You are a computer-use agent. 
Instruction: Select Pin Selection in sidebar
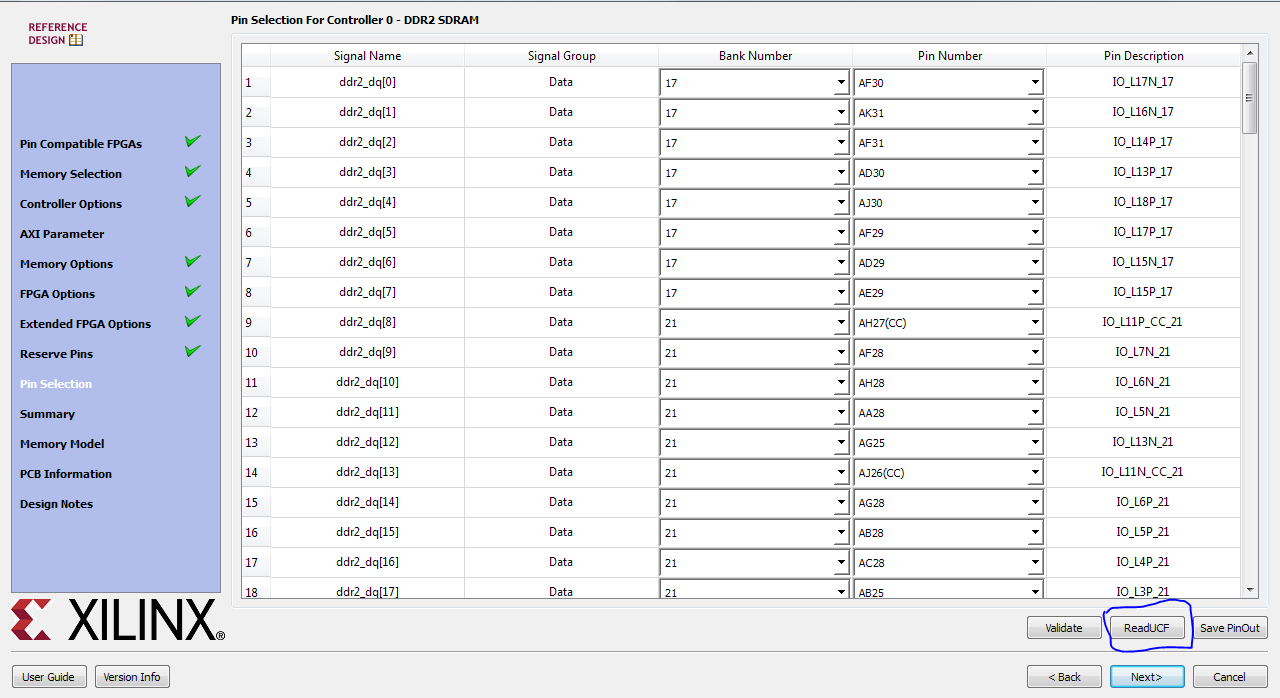tap(56, 384)
